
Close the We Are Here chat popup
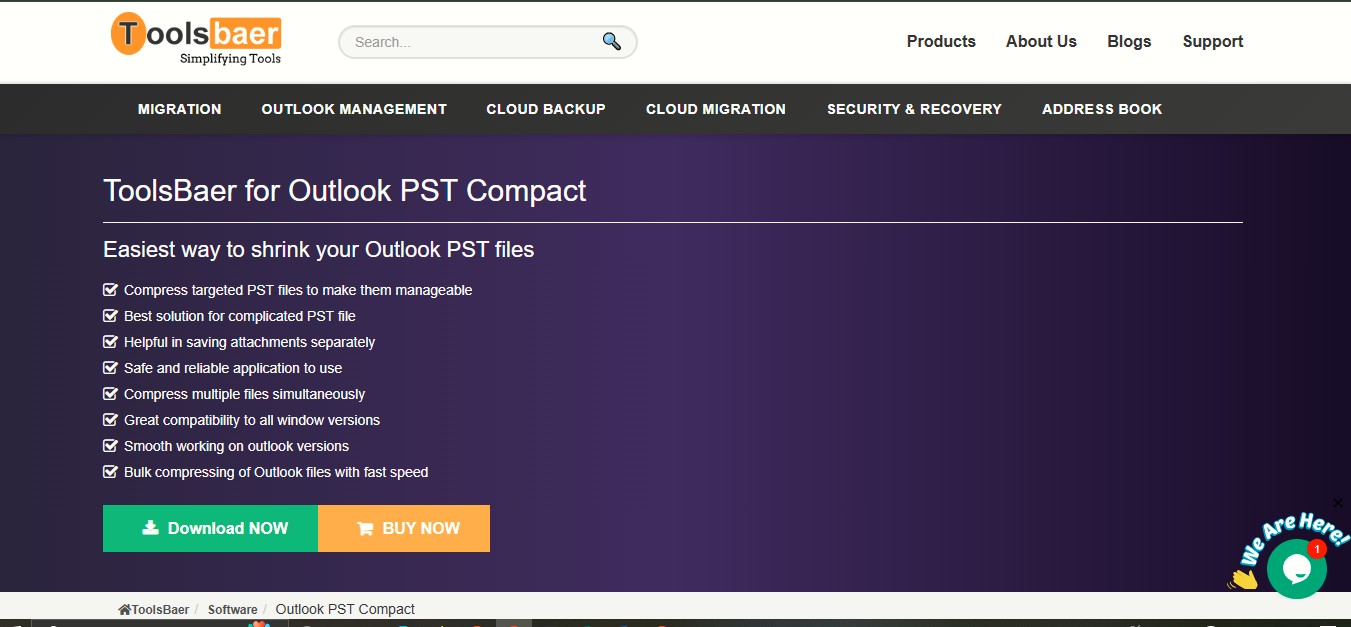click(1338, 503)
